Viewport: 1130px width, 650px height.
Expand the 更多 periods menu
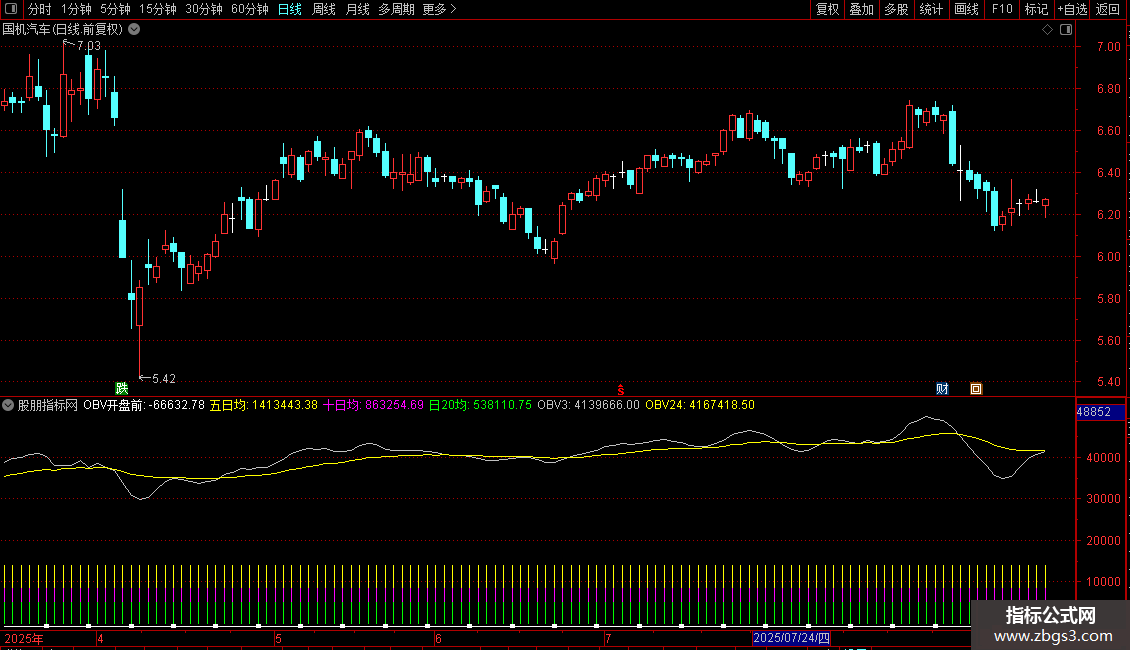pos(439,9)
